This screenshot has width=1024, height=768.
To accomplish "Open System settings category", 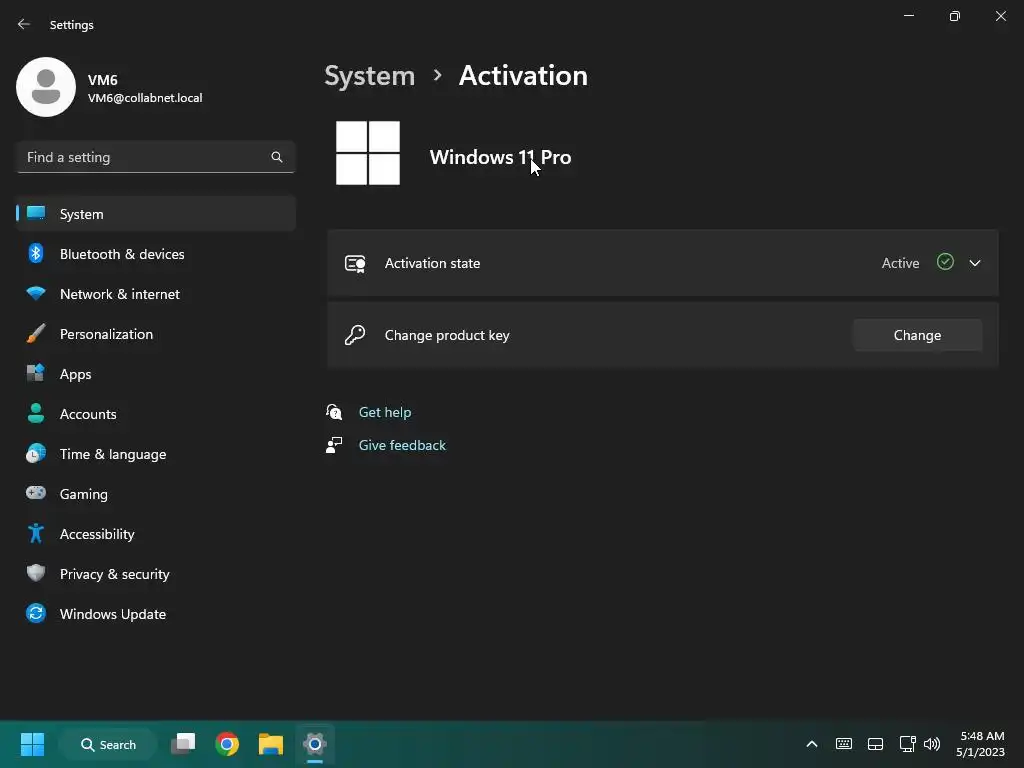I will pos(155,214).
